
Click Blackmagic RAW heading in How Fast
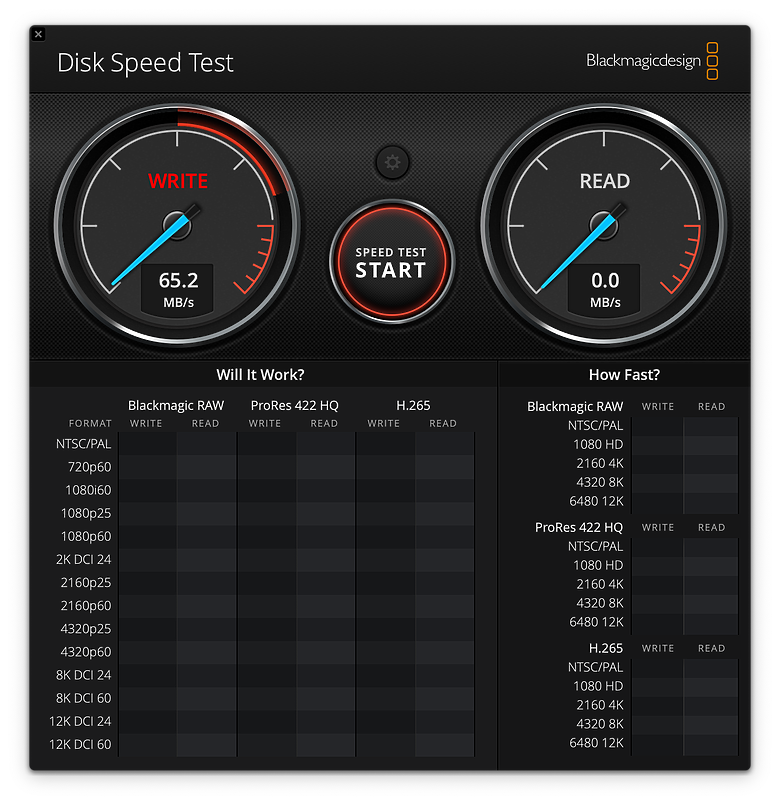575,407
